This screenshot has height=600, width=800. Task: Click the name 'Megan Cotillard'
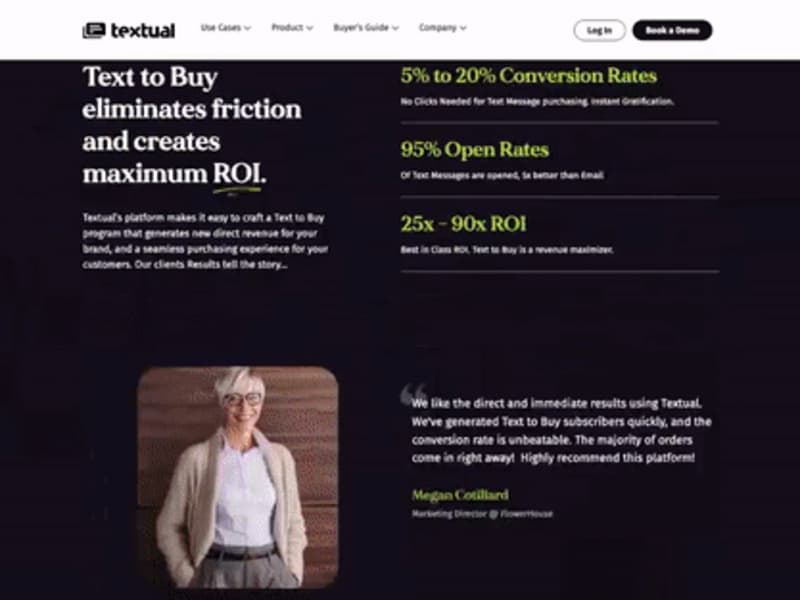[460, 495]
